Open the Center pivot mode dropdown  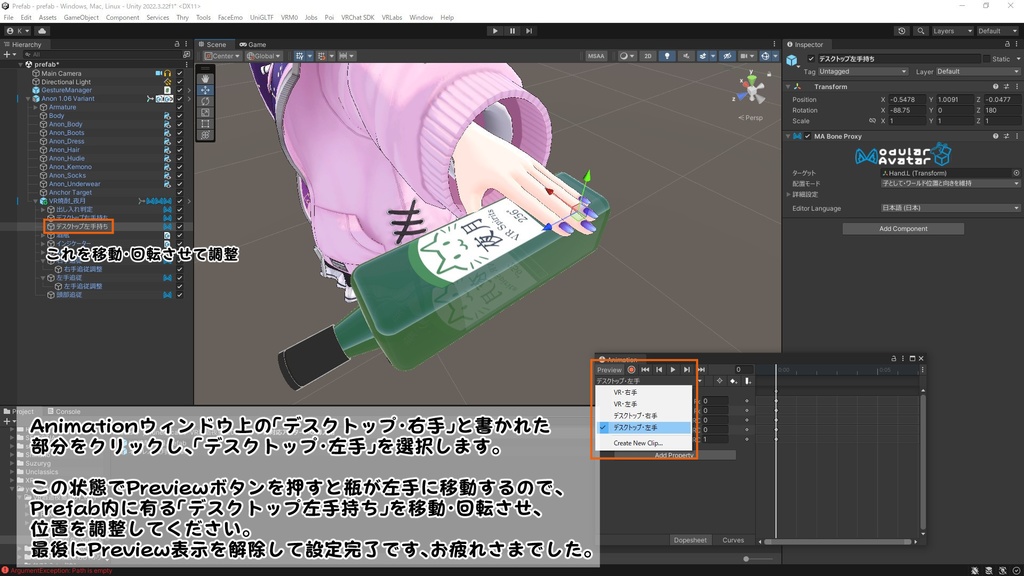(222, 56)
